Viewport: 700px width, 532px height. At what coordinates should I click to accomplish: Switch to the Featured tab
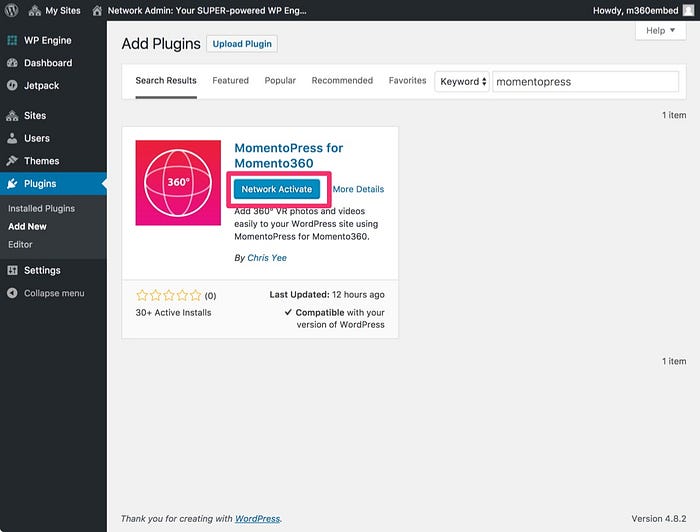tap(230, 81)
